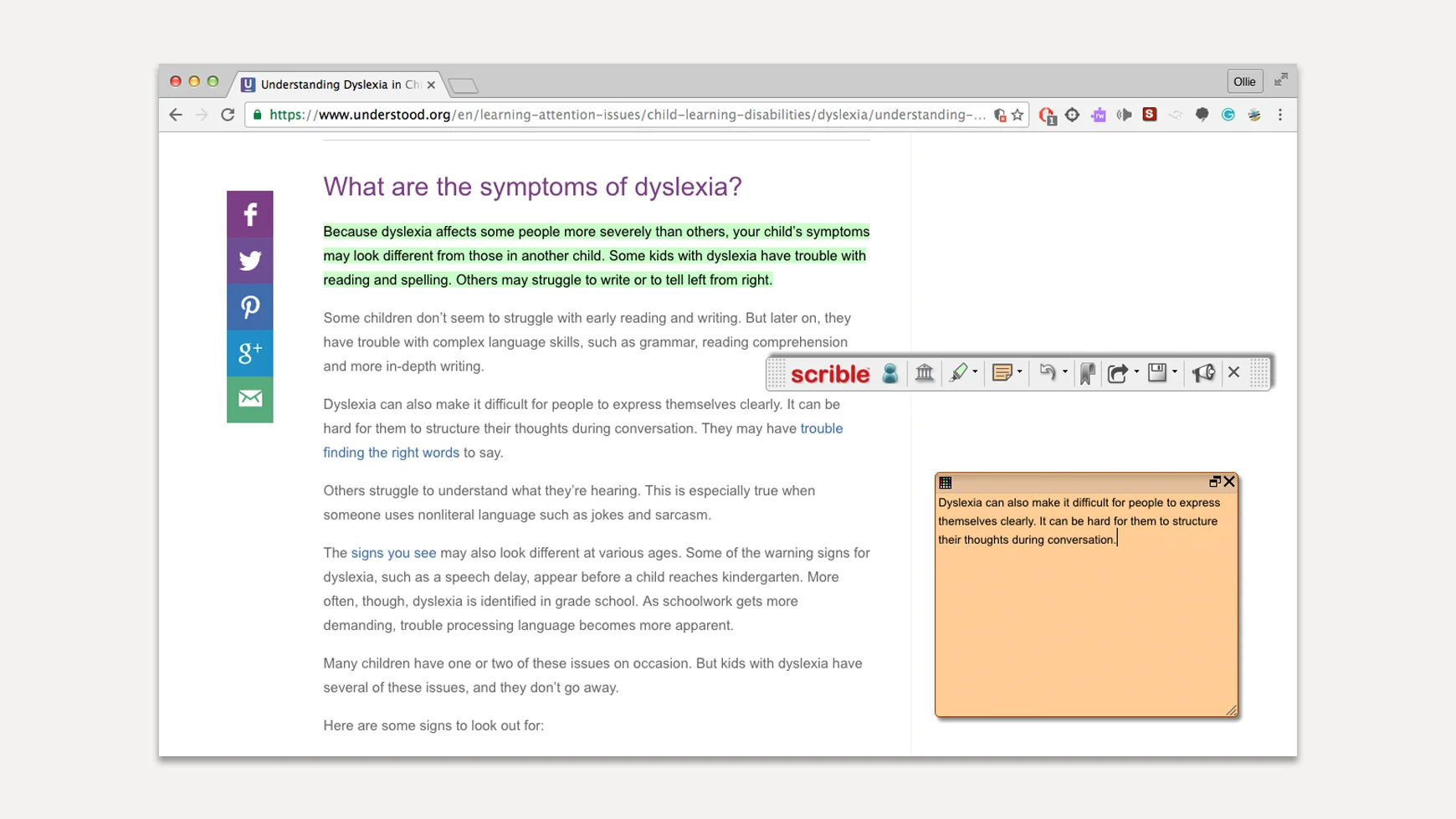Select the 'Understanding Dyslexia' browser tab
This screenshot has width=1456, height=819.
(x=337, y=84)
